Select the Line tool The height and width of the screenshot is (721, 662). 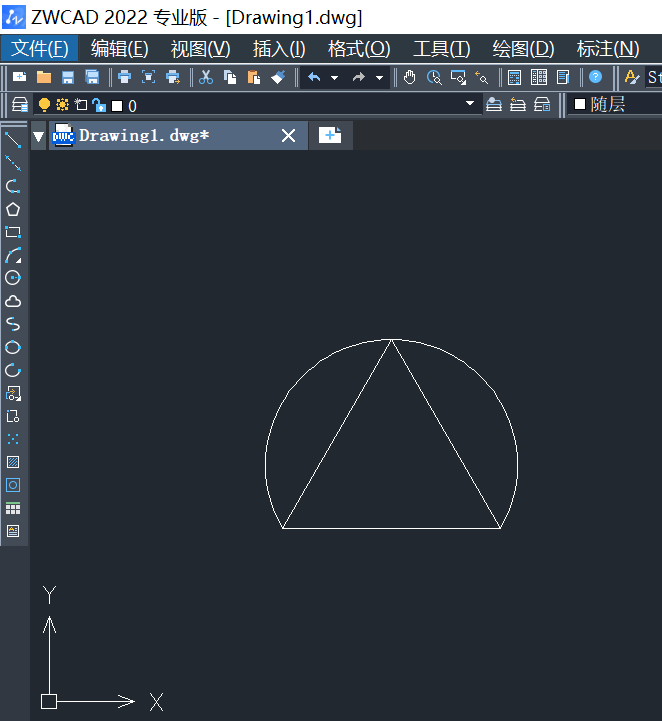coord(13,140)
